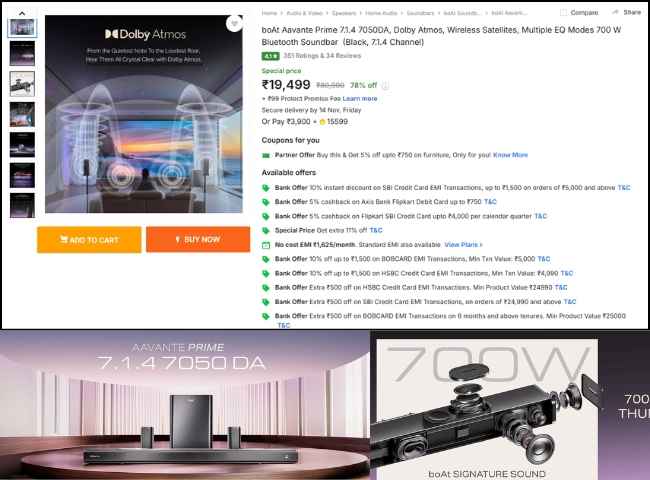
Task: Click the SuperCoin icon next to 15599
Action: pyautogui.click(x=322, y=122)
